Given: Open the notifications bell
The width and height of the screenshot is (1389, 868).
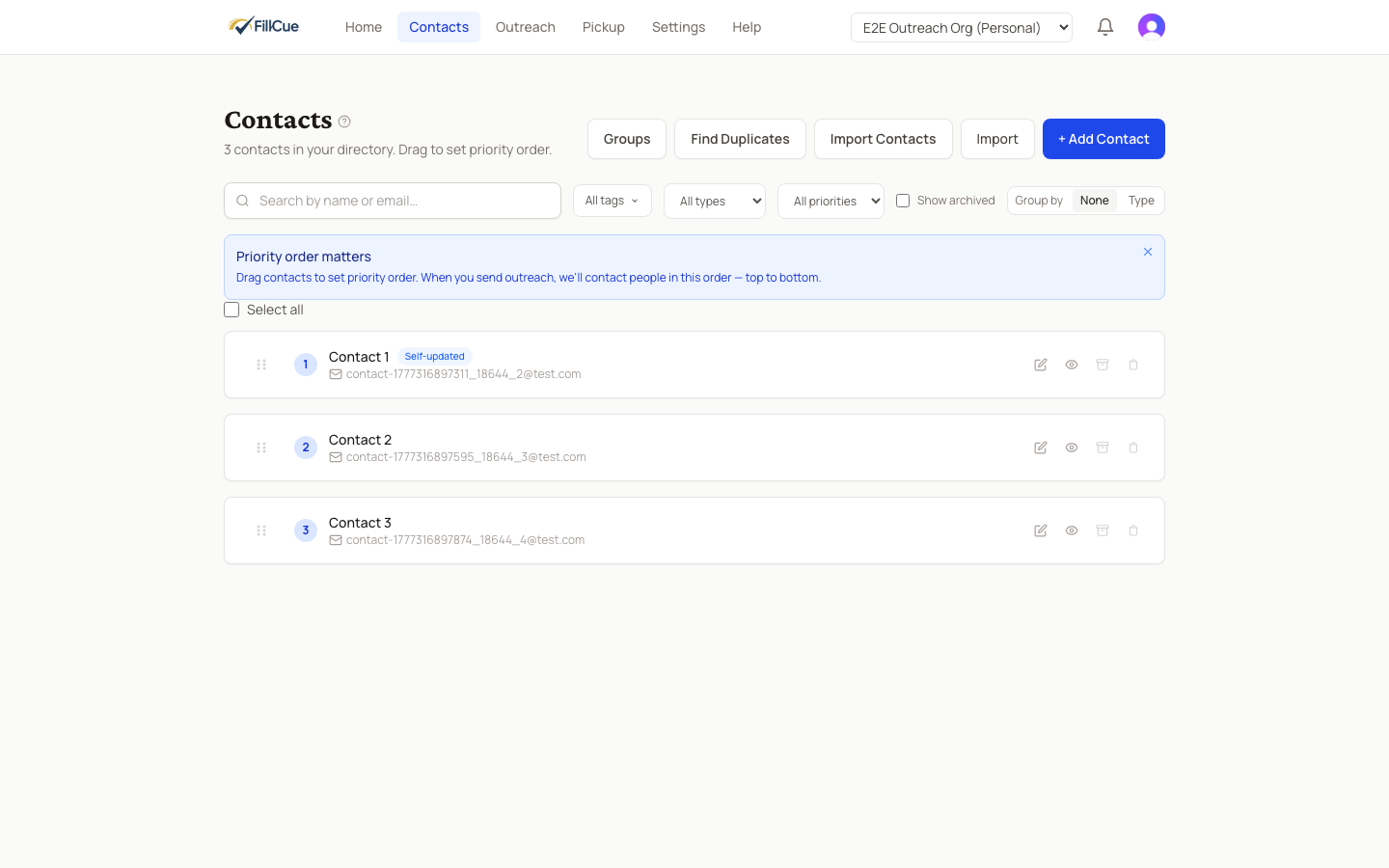Looking at the screenshot, I should [1105, 27].
